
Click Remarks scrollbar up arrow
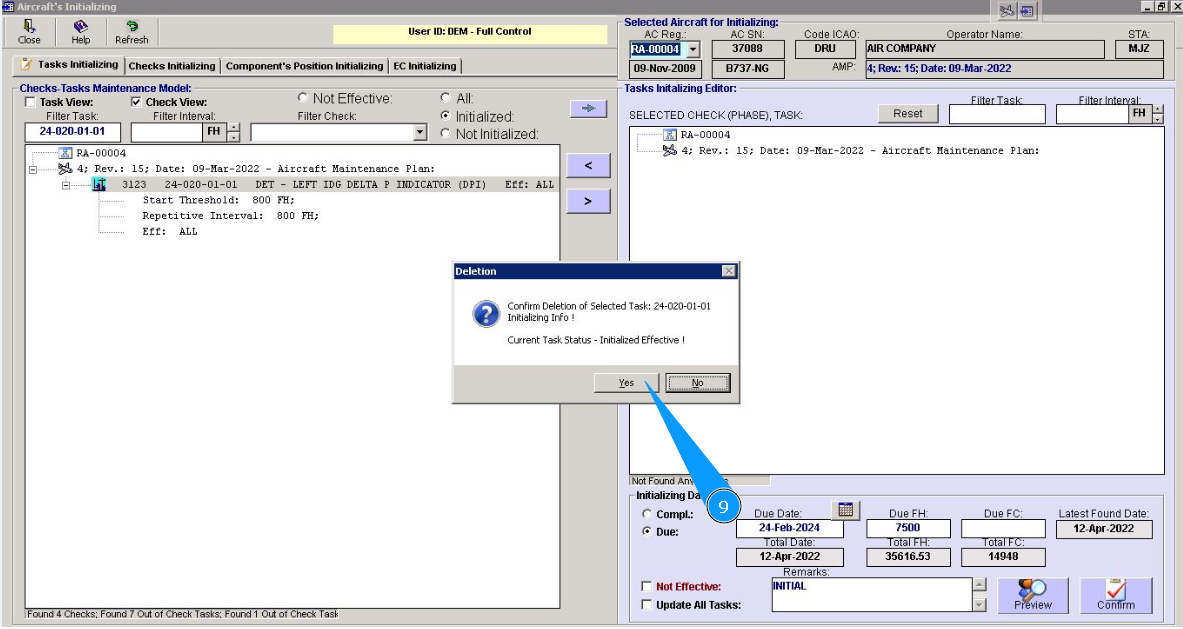[x=980, y=585]
